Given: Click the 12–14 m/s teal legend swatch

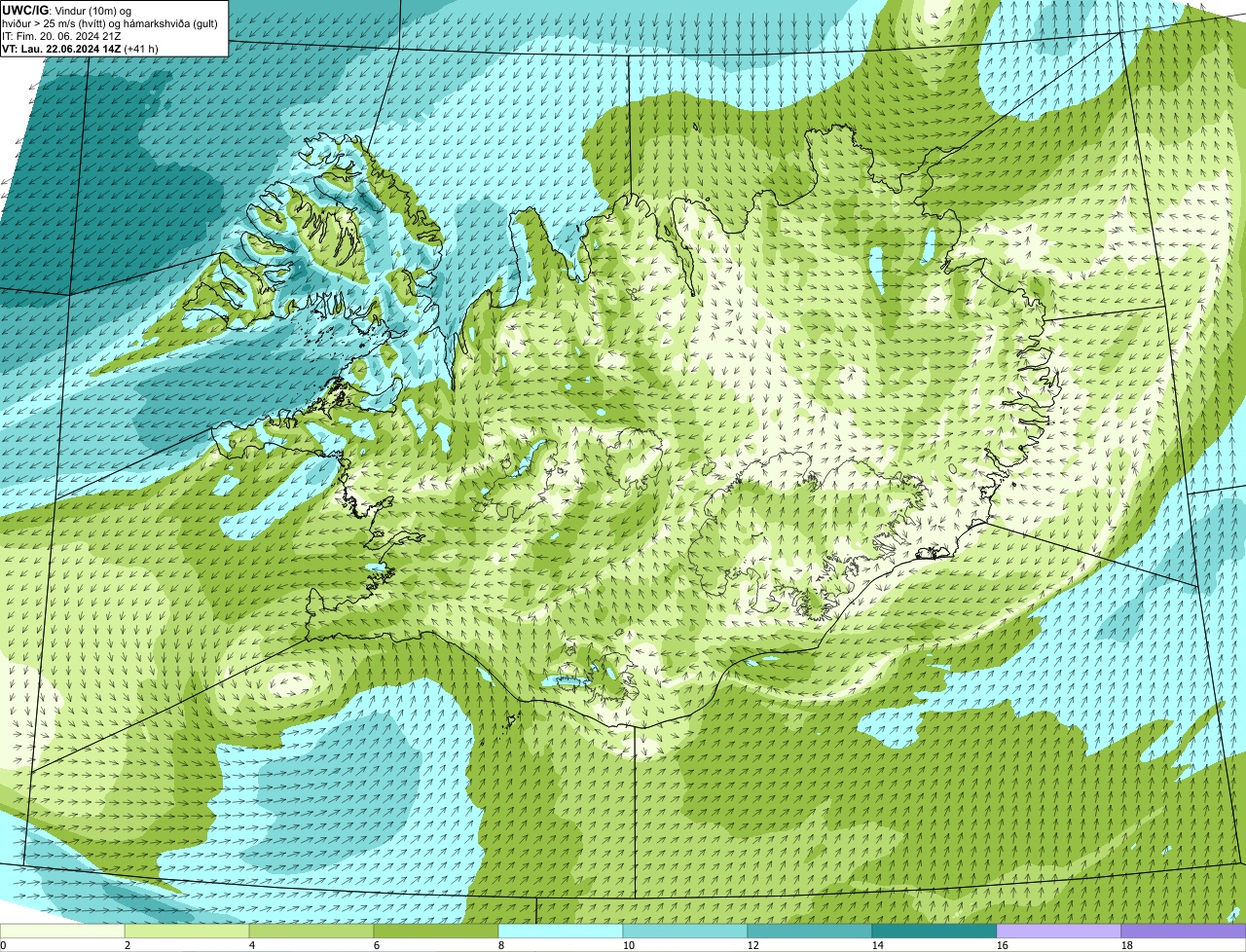Looking at the screenshot, I should [x=810, y=932].
